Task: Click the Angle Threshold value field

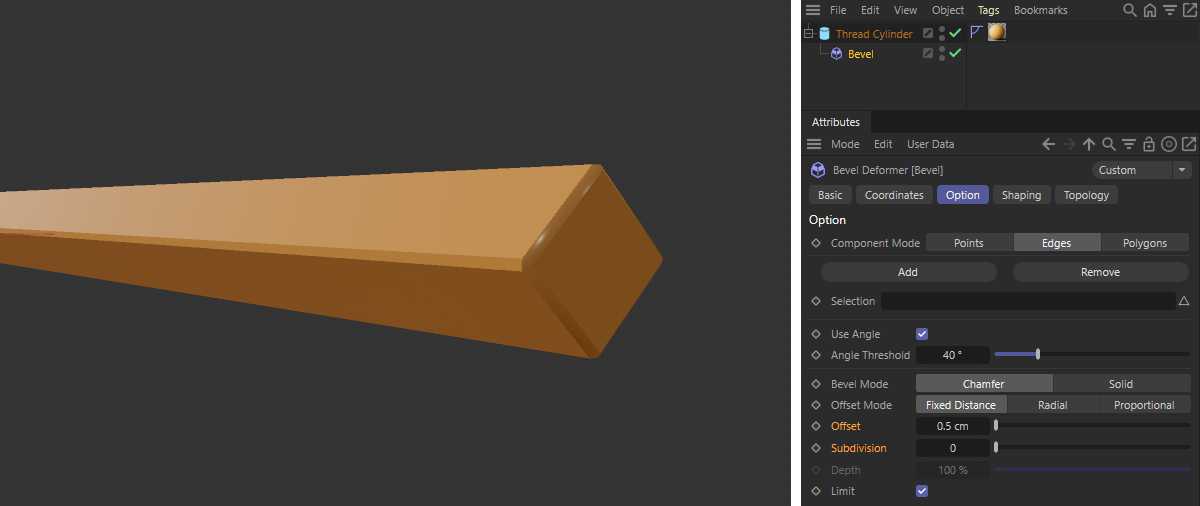Action: tap(953, 355)
